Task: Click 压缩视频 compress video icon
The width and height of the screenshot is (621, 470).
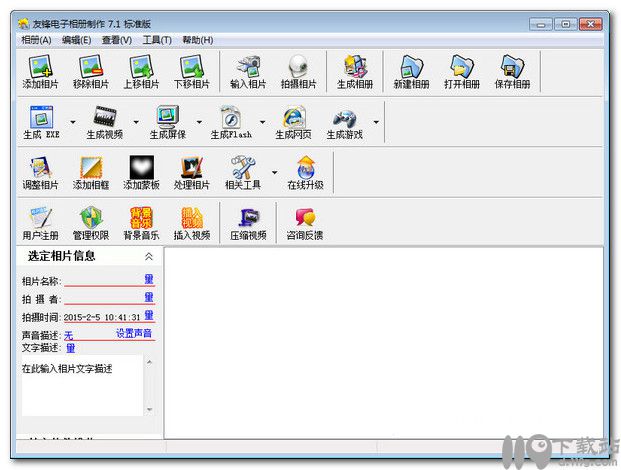Action: (248, 223)
